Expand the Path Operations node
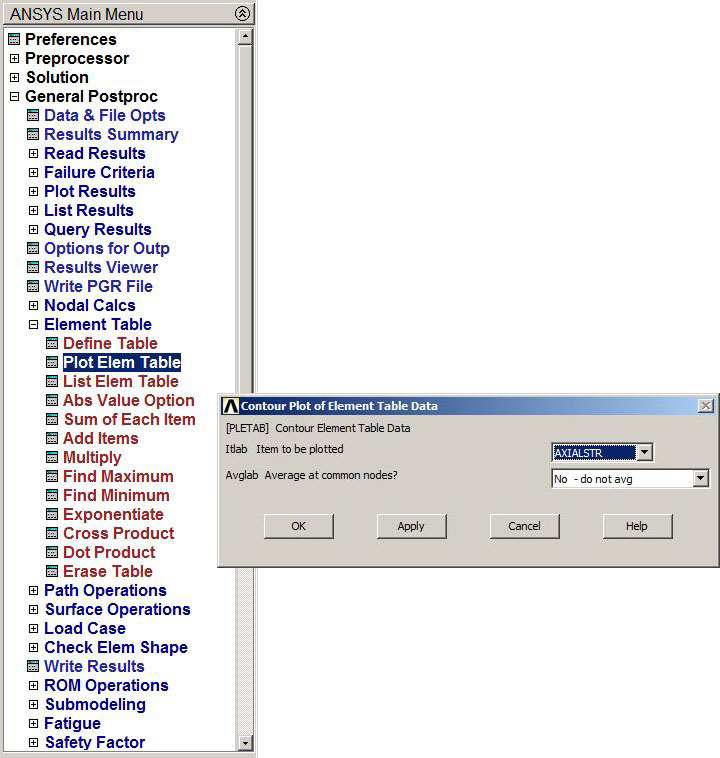This screenshot has width=720, height=758. coord(33,591)
